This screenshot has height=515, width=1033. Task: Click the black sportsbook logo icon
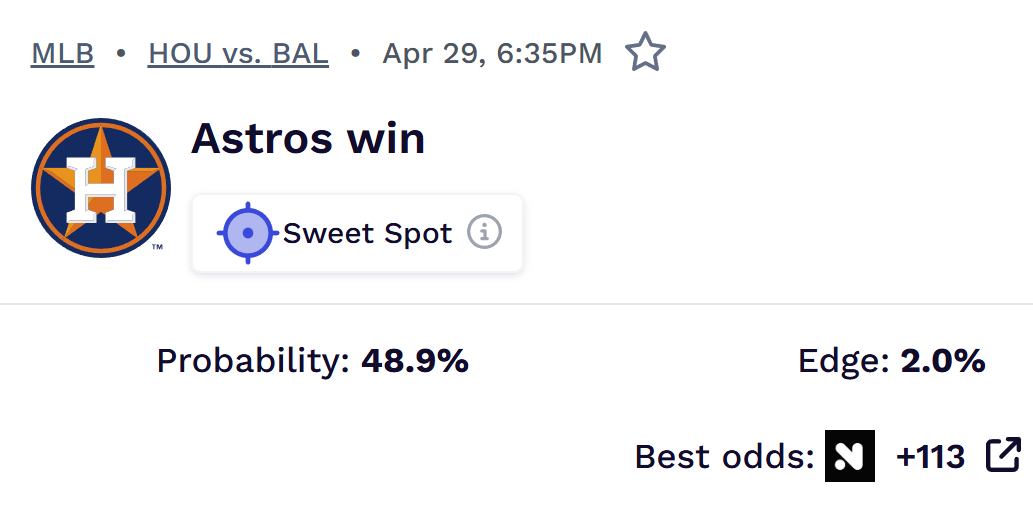[850, 456]
